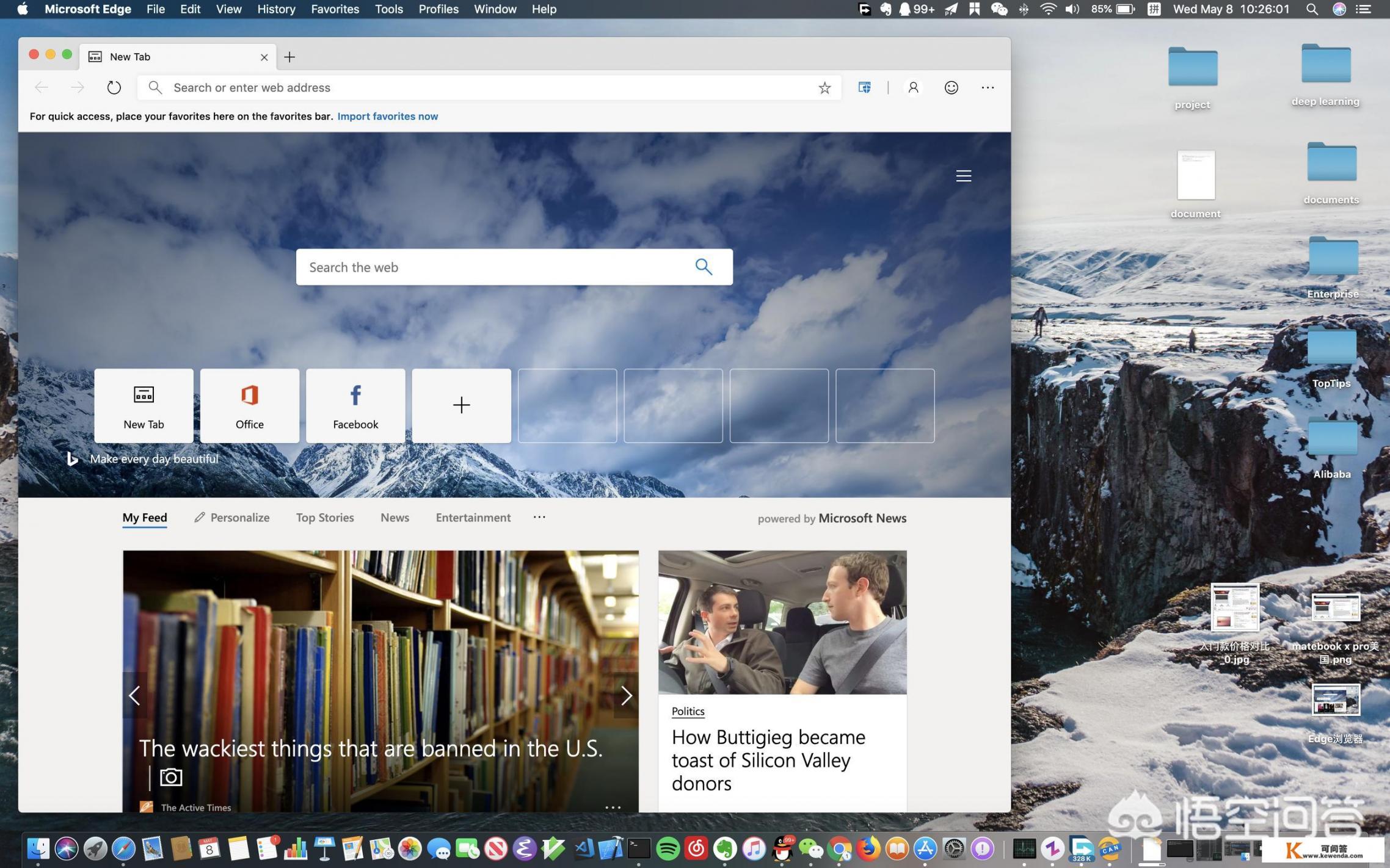Open the View menu in the menu bar
Image resolution: width=1390 pixels, height=868 pixels.
(x=228, y=9)
